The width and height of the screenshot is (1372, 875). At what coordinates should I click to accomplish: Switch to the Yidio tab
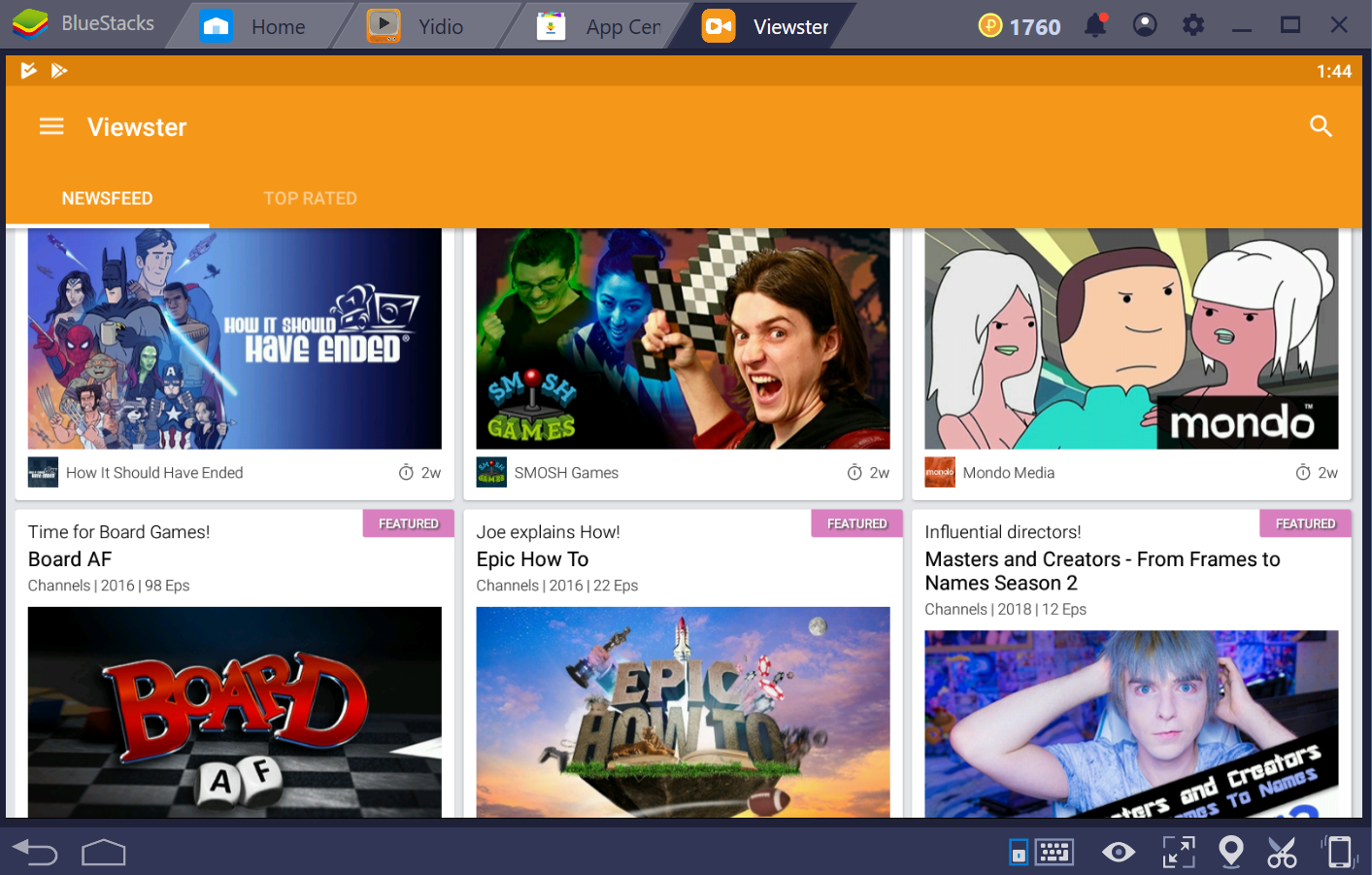[x=416, y=26]
